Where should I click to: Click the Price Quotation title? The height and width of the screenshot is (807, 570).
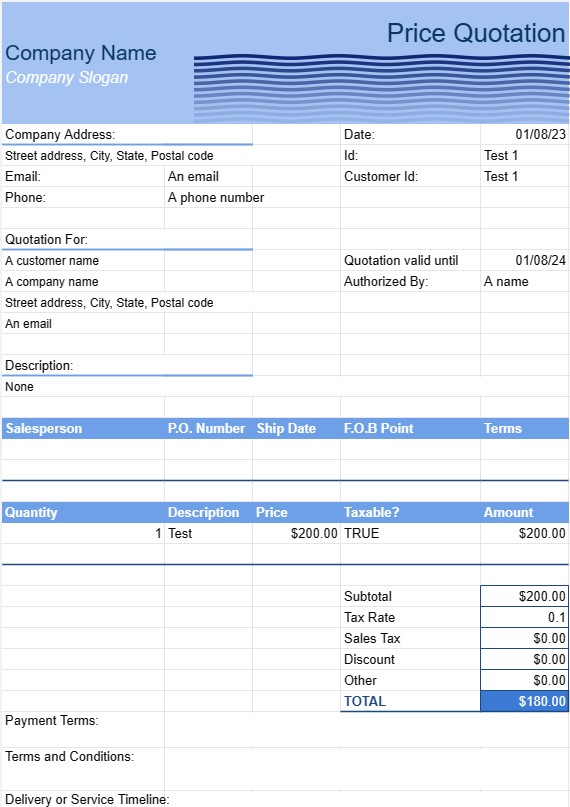tap(476, 33)
